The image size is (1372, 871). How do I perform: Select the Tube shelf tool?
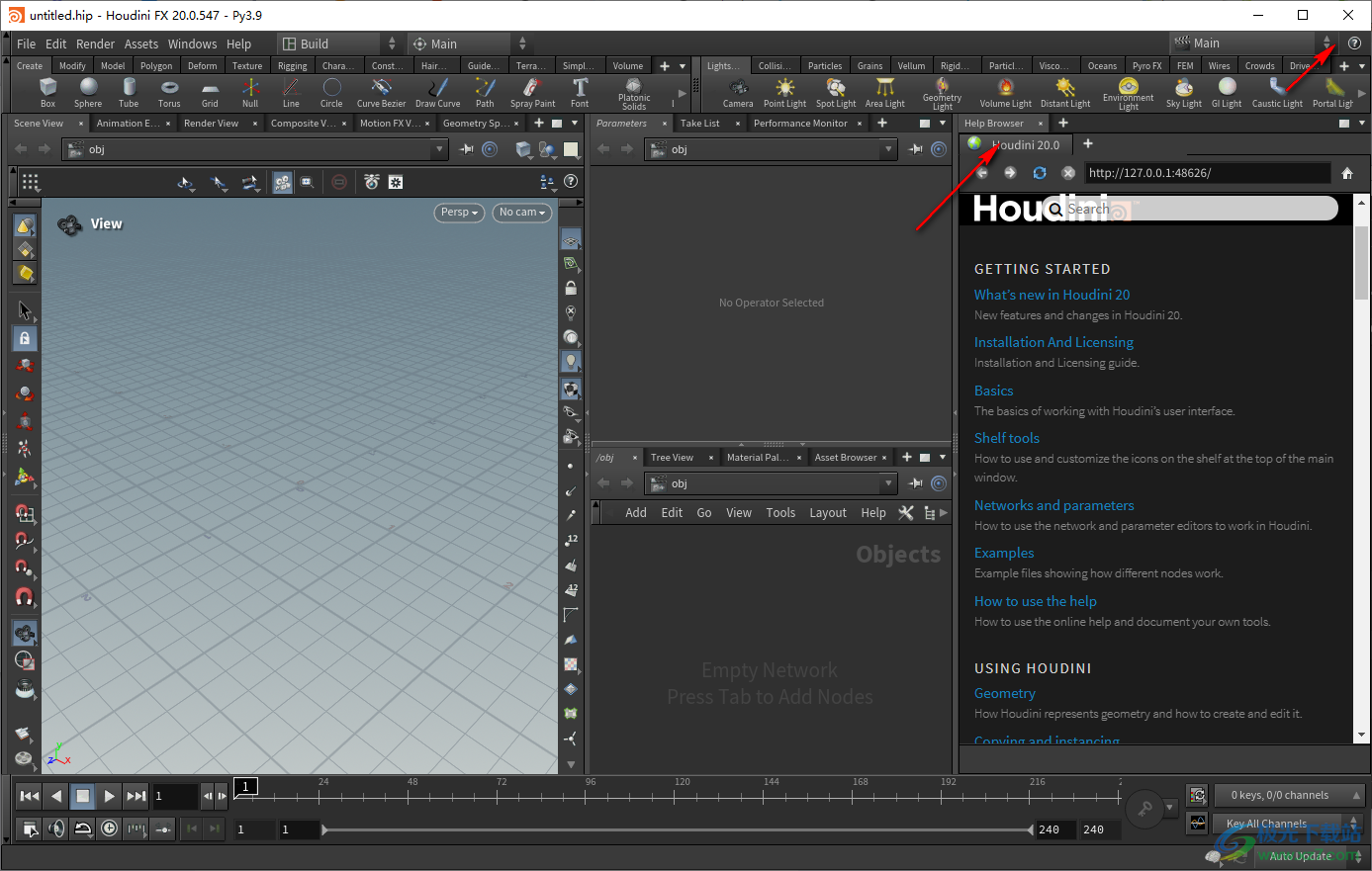point(129,93)
